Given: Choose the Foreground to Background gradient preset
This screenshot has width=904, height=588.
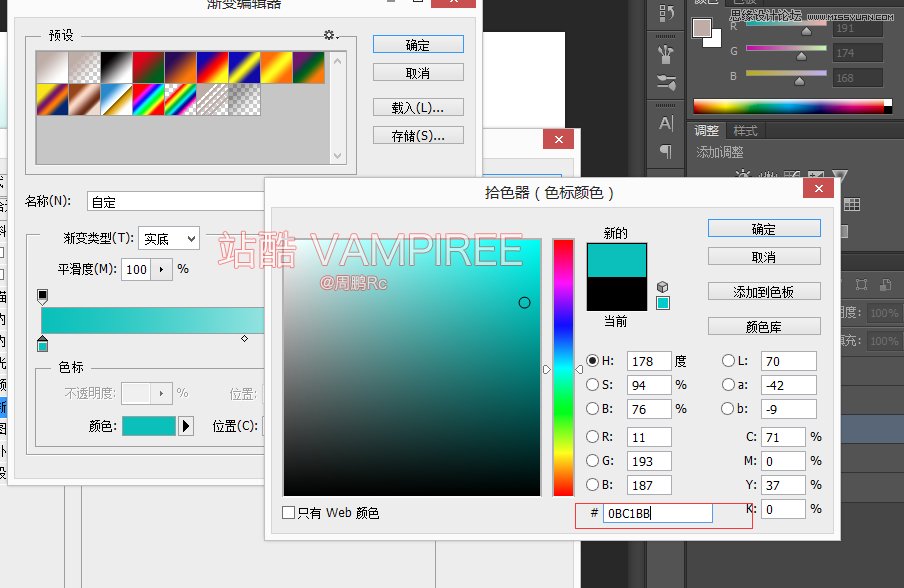Looking at the screenshot, I should 52,67.
